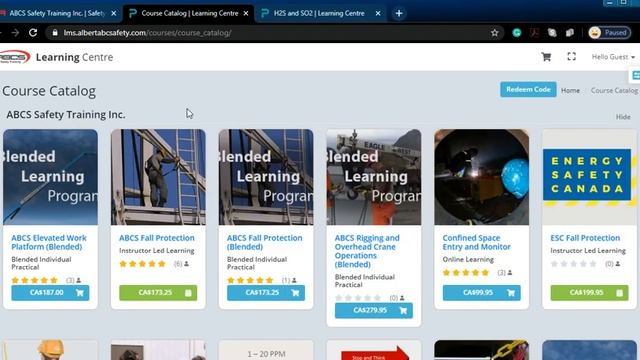The image size is (640, 360).
Task: Click the Course Catalog page heading
Action: tap(49, 91)
